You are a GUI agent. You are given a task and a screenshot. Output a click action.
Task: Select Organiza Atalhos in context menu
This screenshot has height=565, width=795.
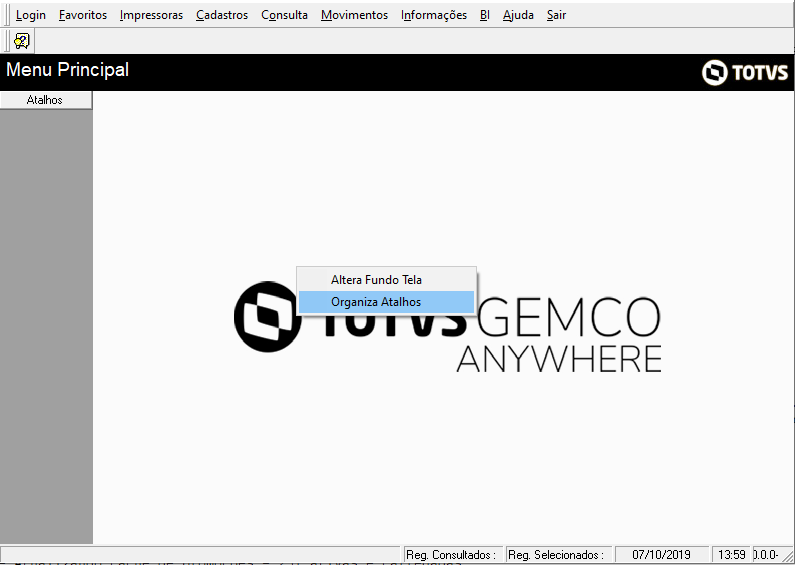point(386,302)
